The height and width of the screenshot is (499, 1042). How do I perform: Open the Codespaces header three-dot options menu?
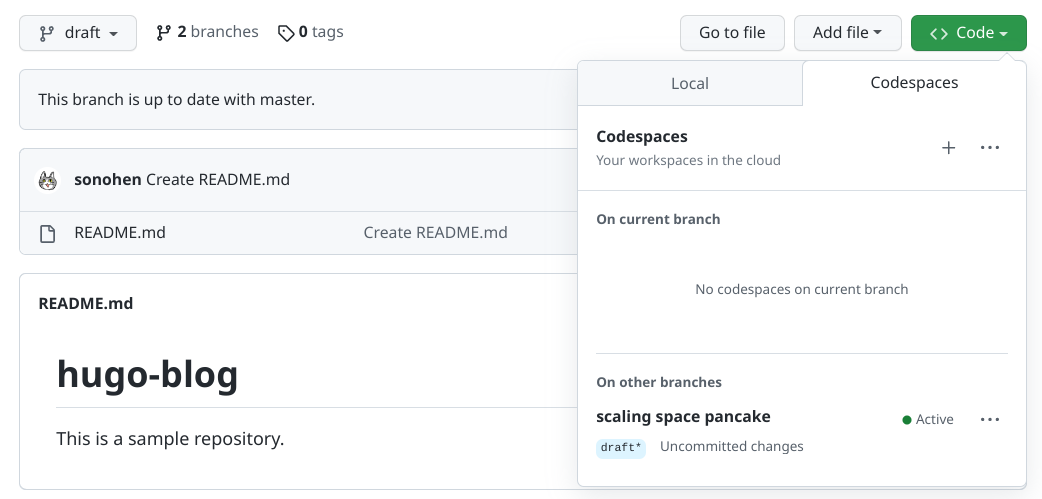coord(990,148)
